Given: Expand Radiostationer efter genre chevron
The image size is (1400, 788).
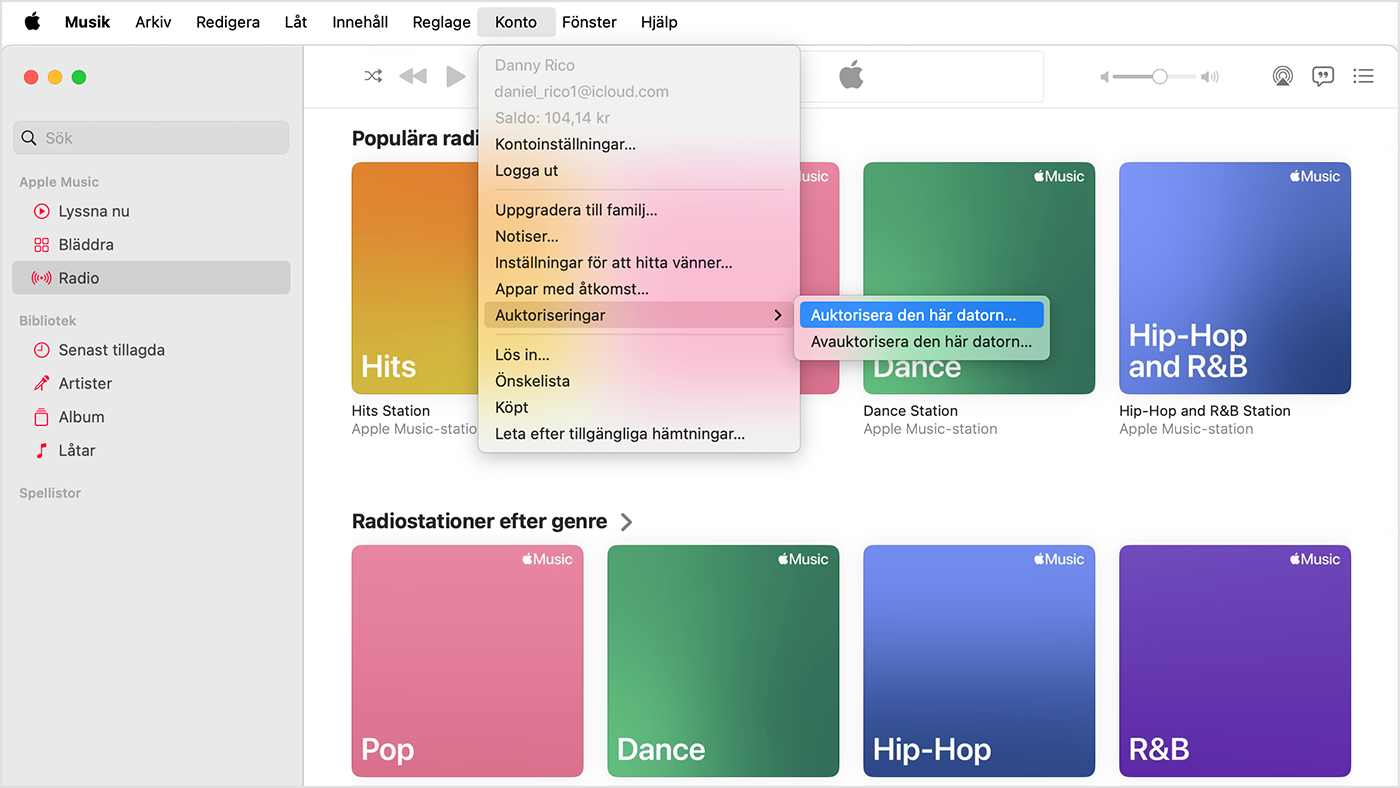Looking at the screenshot, I should (626, 522).
